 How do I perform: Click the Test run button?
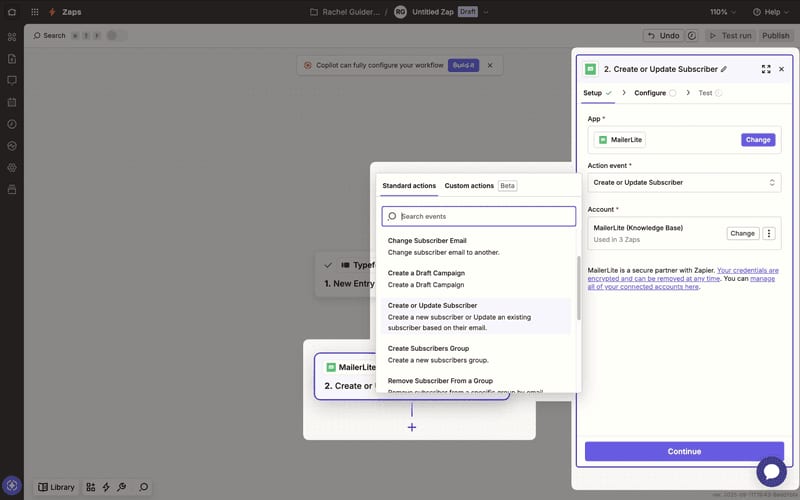click(731, 36)
